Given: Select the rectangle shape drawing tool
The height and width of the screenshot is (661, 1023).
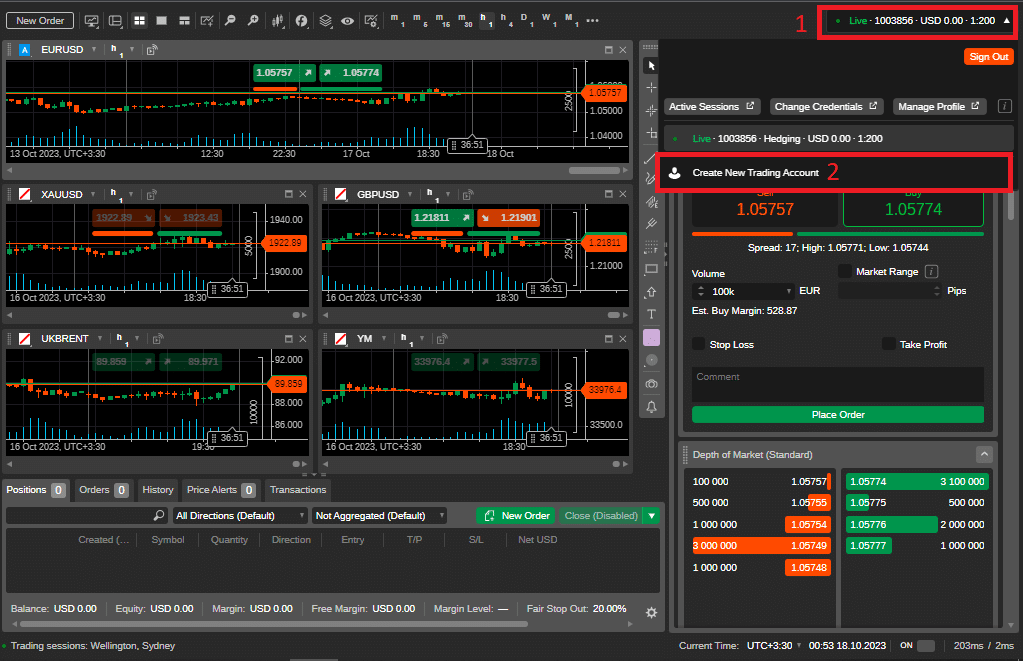Looking at the screenshot, I should pyautogui.click(x=651, y=269).
